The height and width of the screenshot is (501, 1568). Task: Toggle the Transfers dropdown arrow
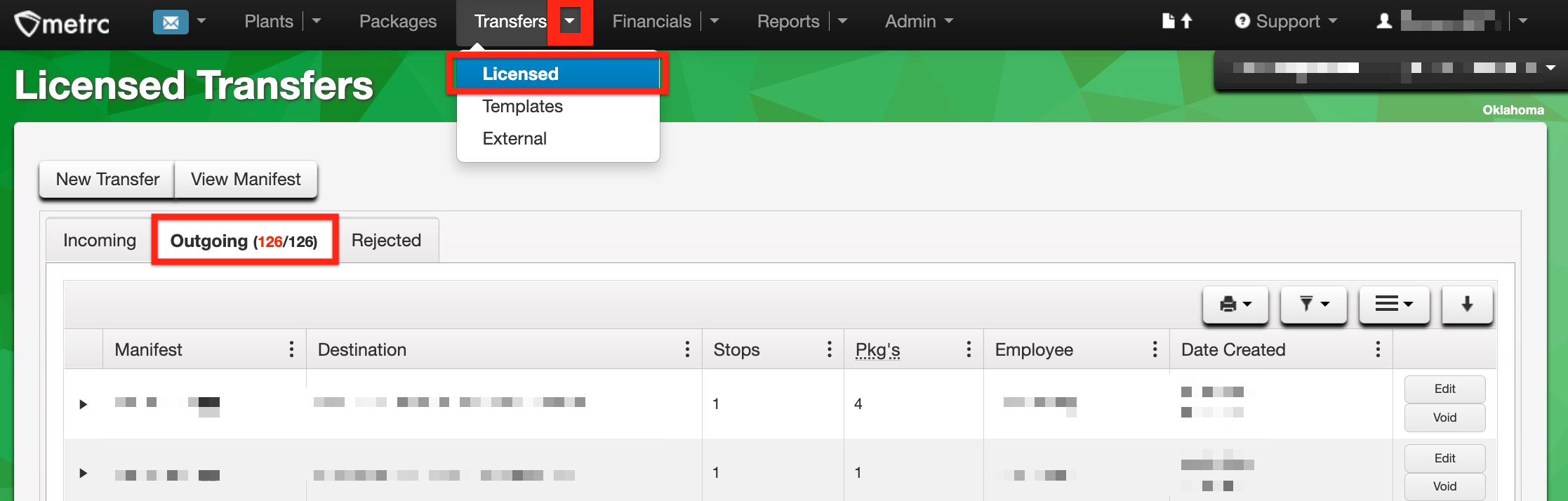(x=570, y=21)
